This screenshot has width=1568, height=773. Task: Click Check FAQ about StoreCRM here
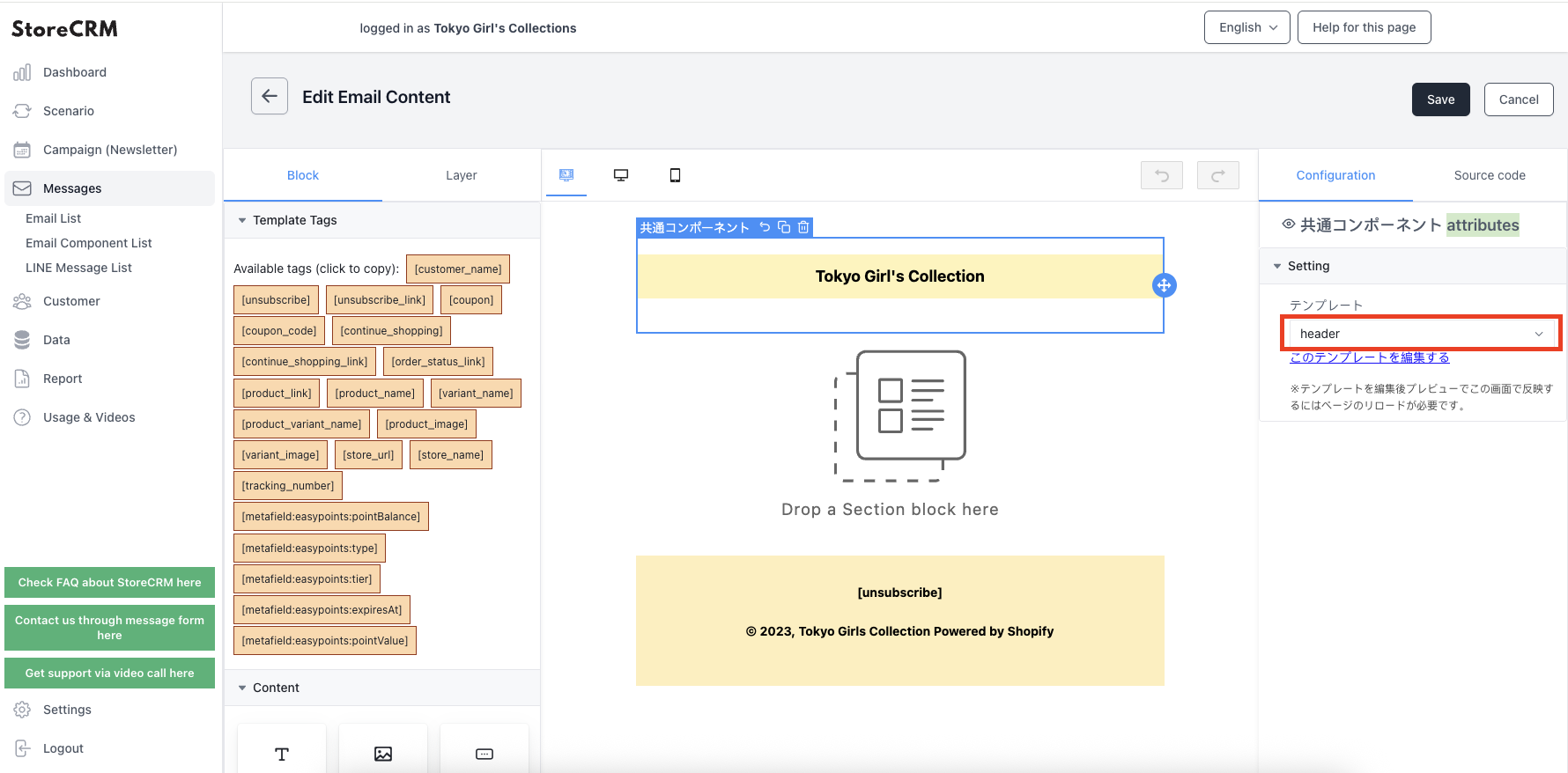click(x=109, y=582)
